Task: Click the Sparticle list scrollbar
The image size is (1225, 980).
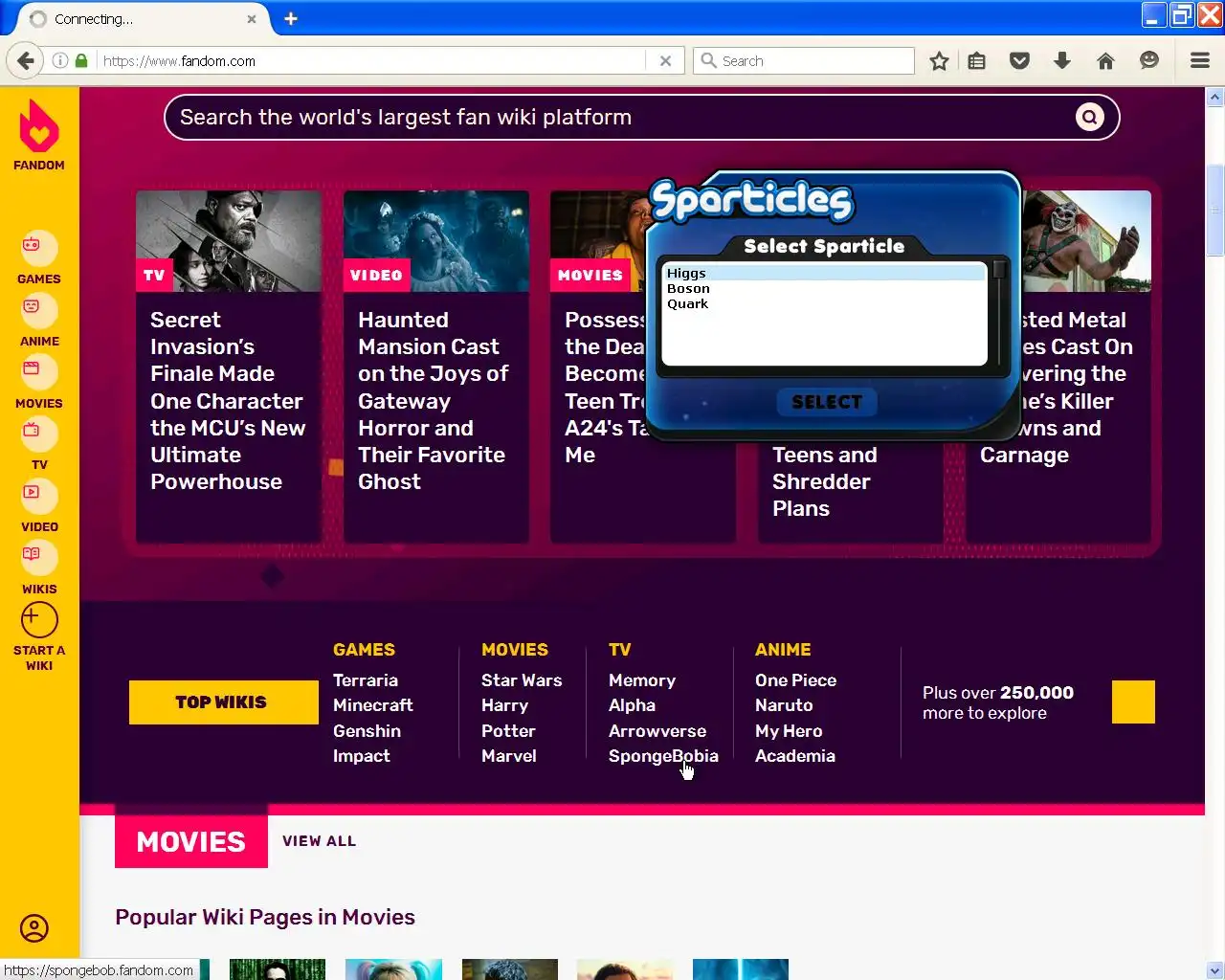Action: pyautogui.click(x=999, y=314)
